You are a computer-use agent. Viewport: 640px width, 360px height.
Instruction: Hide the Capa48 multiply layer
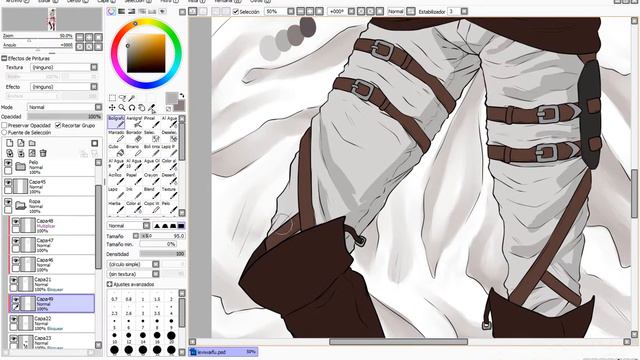(x=16, y=222)
